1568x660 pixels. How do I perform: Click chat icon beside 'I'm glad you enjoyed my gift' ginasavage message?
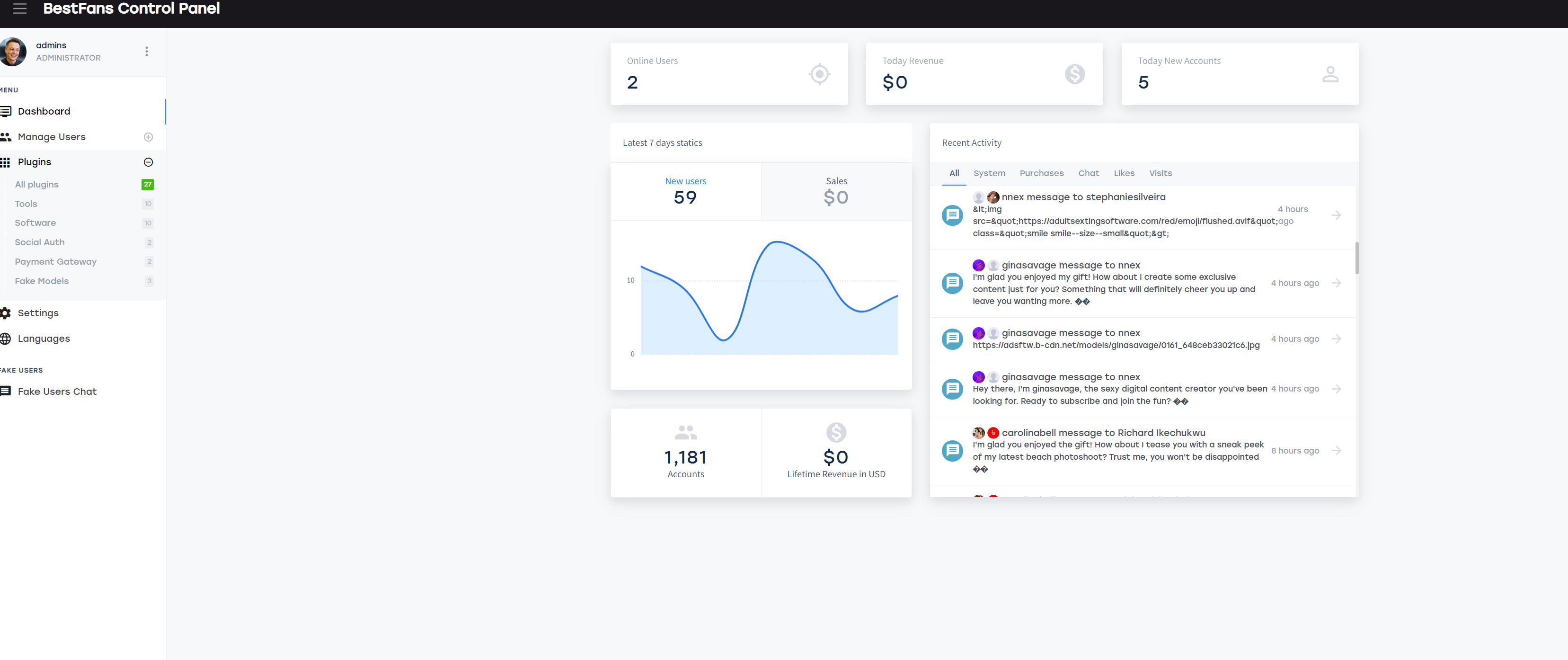pyautogui.click(x=953, y=283)
